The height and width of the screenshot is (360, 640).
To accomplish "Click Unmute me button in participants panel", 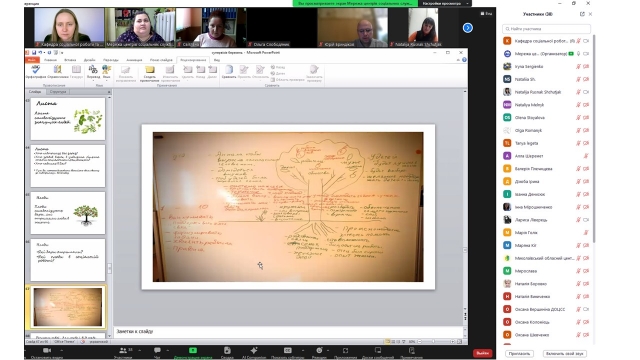I will tap(565, 353).
